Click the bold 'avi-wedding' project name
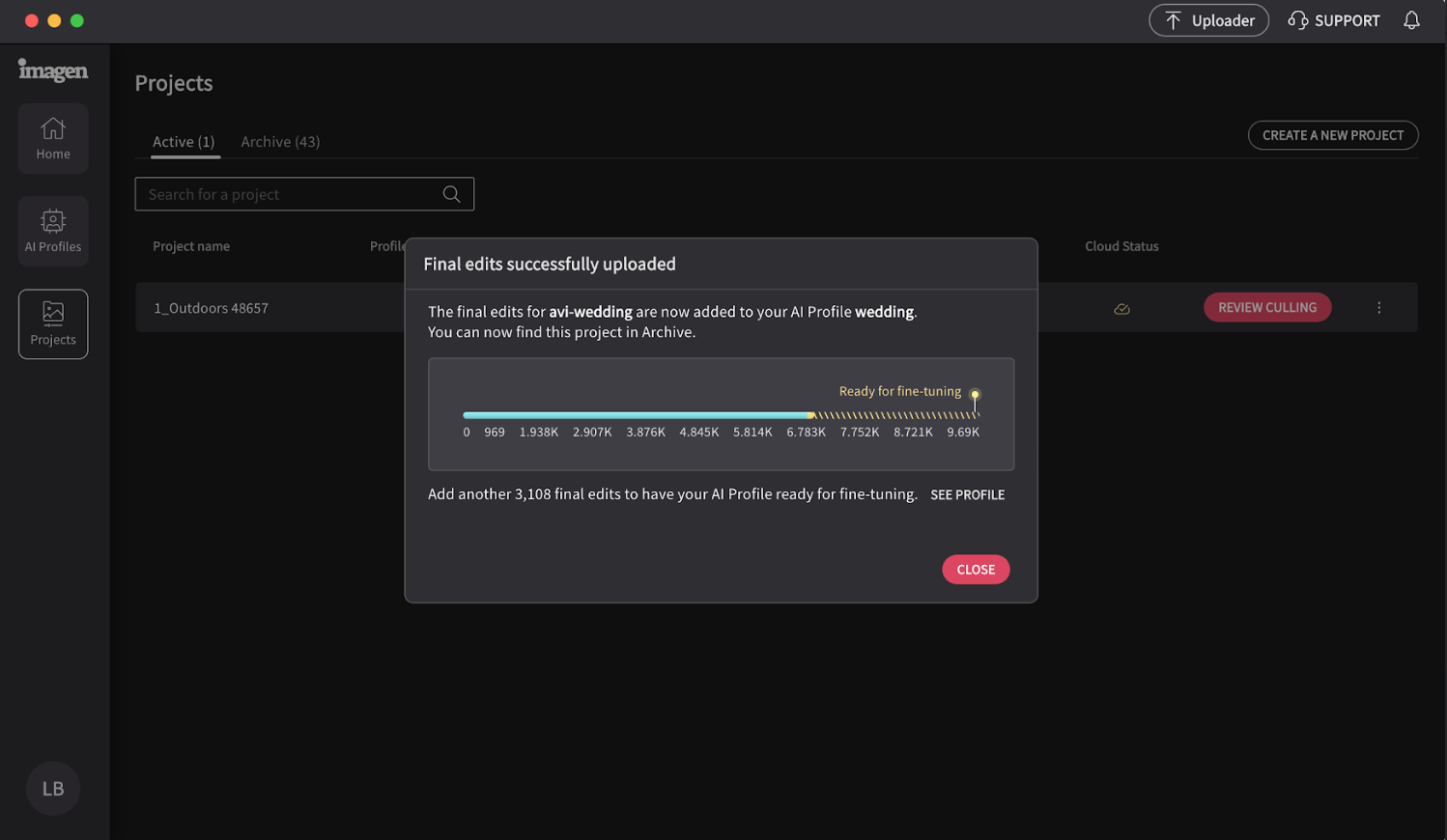 click(x=590, y=312)
